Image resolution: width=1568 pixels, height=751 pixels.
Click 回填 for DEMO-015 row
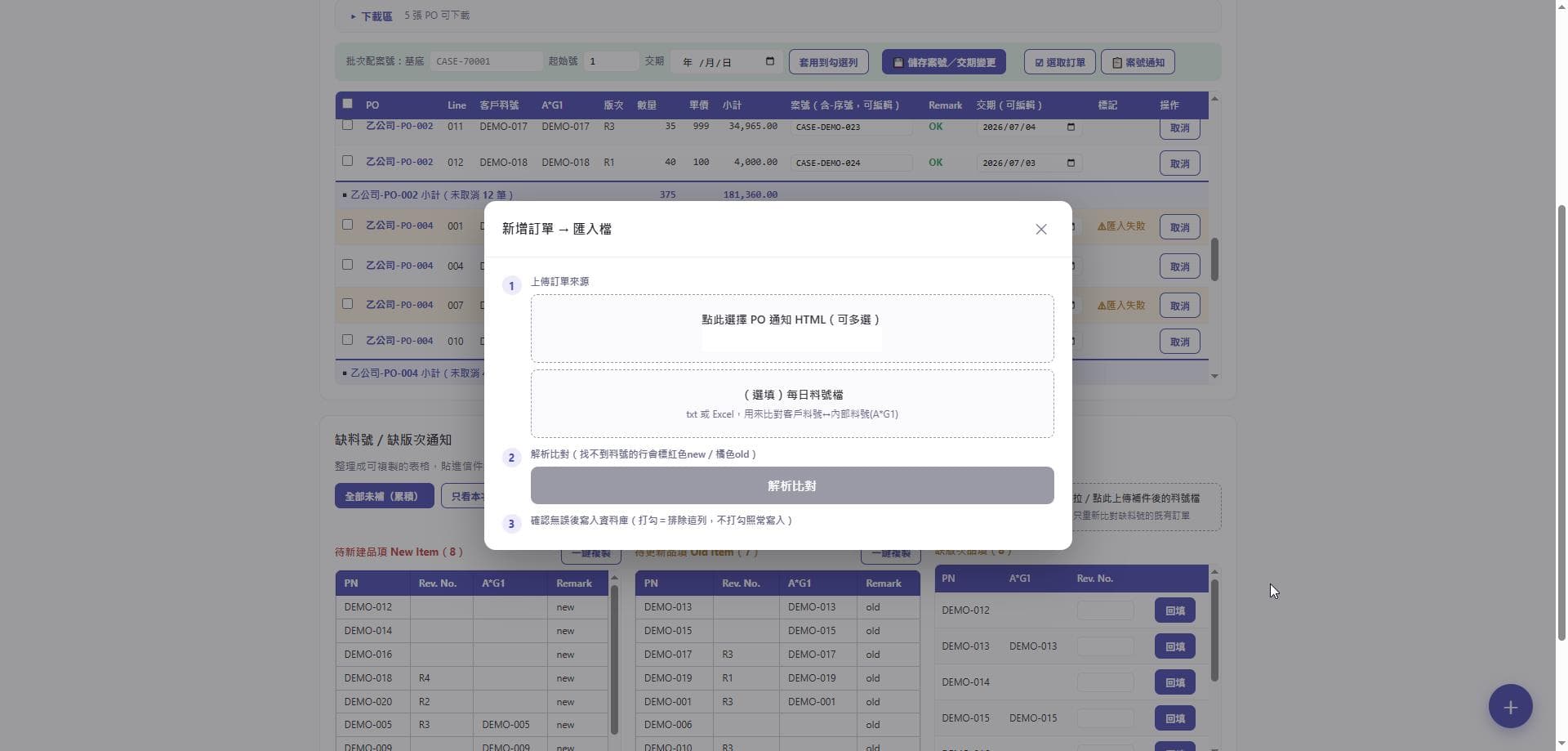1174,718
